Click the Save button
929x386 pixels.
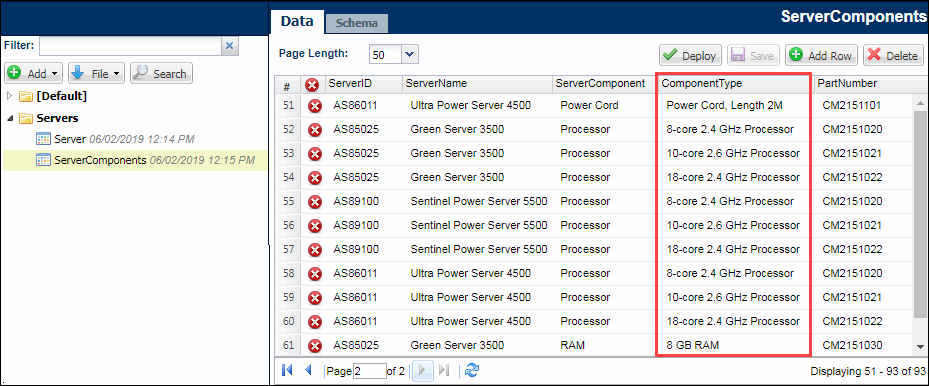pyautogui.click(x=753, y=56)
